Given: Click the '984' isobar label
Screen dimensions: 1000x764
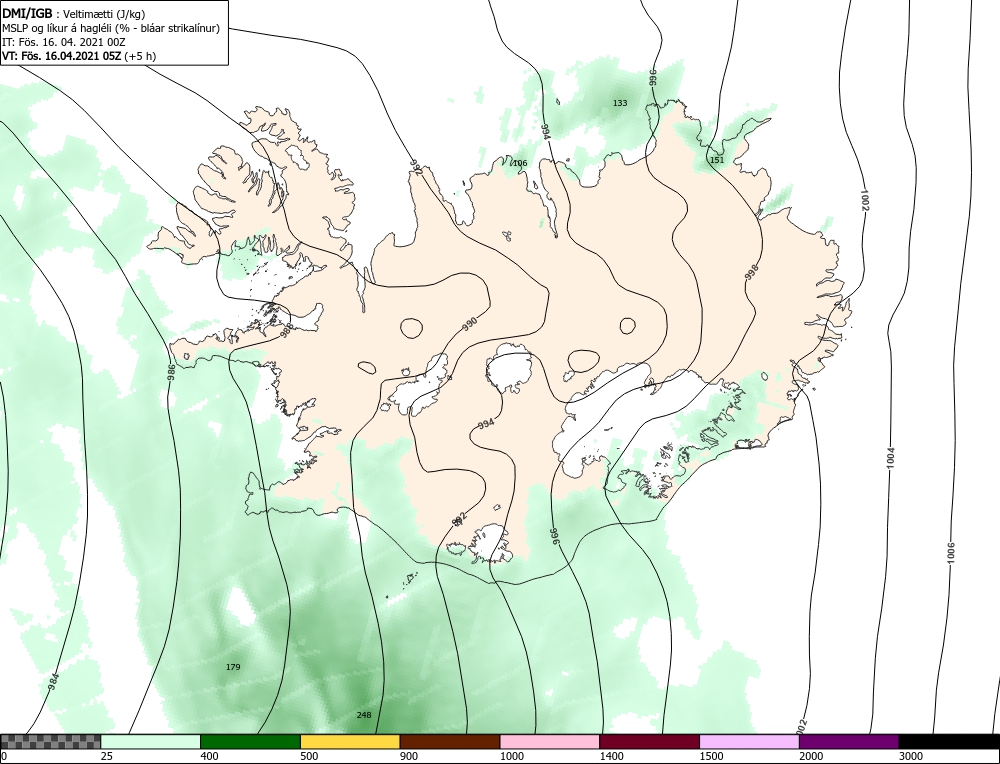Looking at the screenshot, I should click(54, 682).
